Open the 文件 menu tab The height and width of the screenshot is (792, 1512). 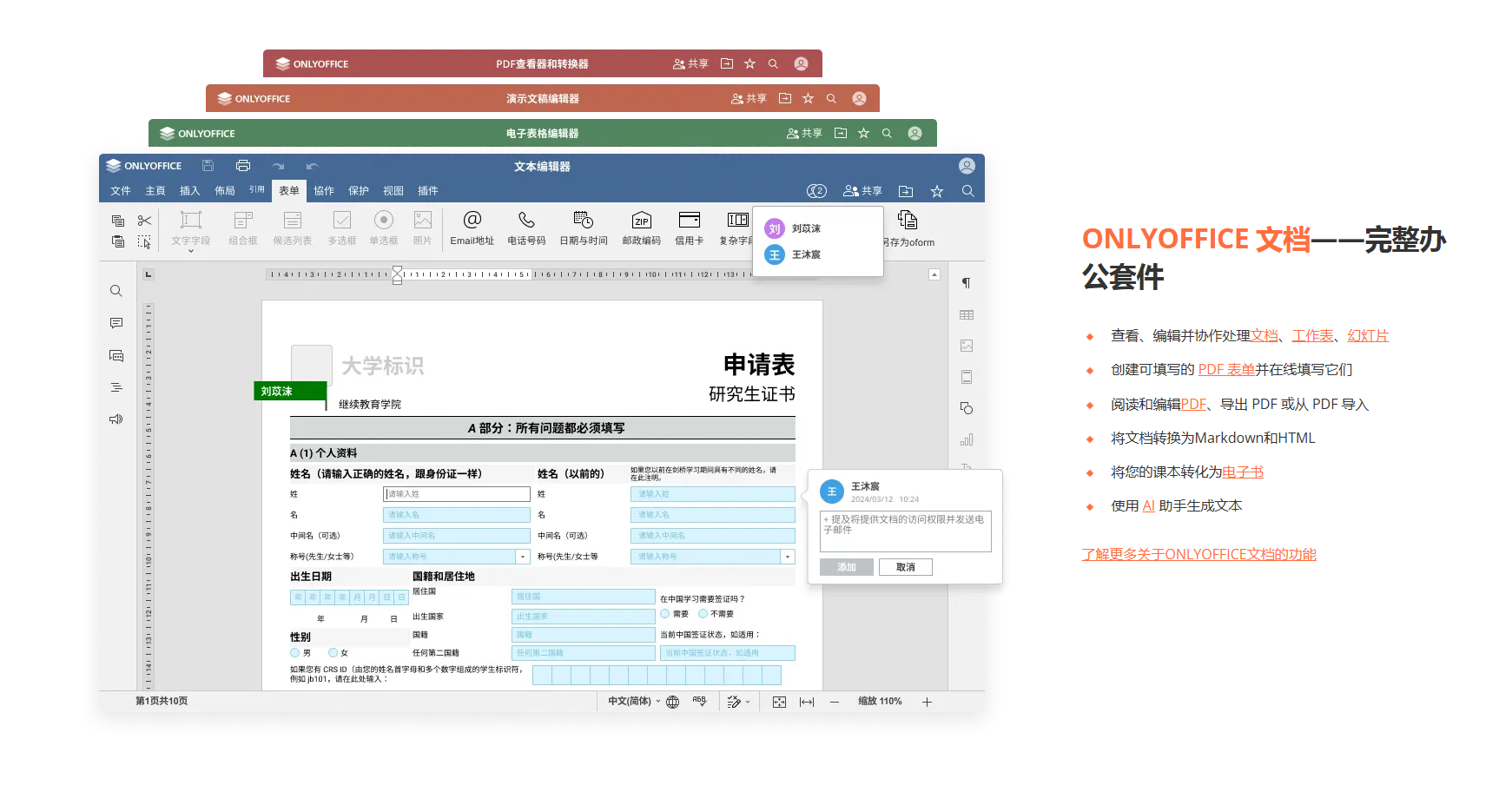pyautogui.click(x=121, y=191)
